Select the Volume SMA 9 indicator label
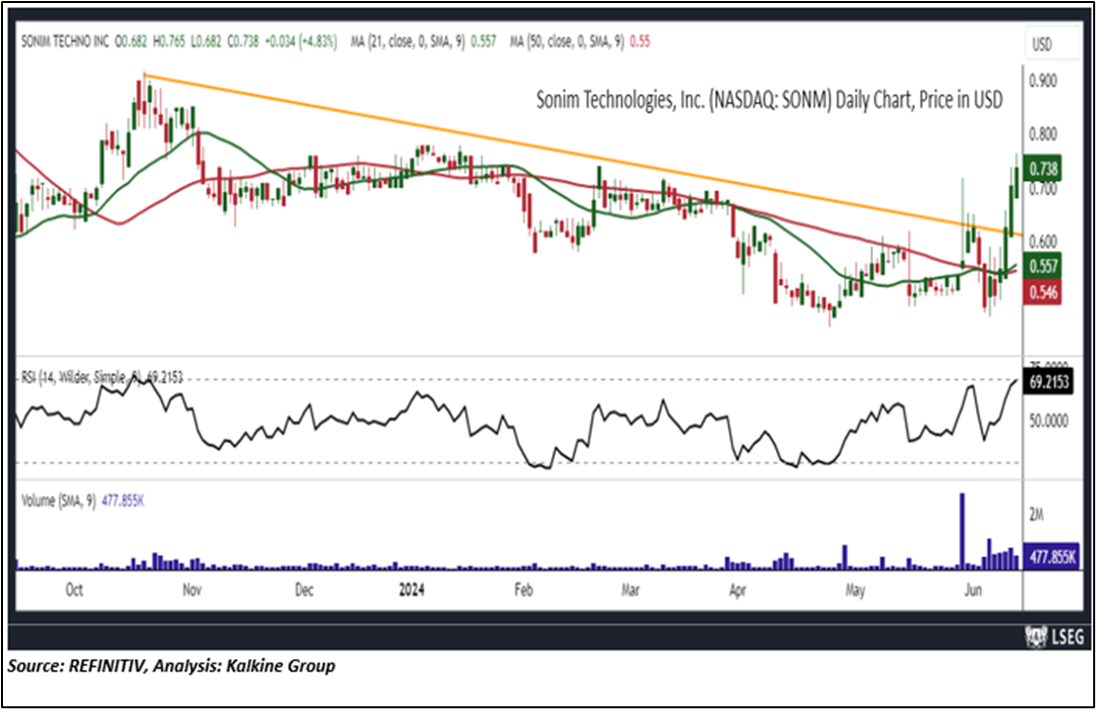The width and height of the screenshot is (1096, 709). tap(82, 501)
